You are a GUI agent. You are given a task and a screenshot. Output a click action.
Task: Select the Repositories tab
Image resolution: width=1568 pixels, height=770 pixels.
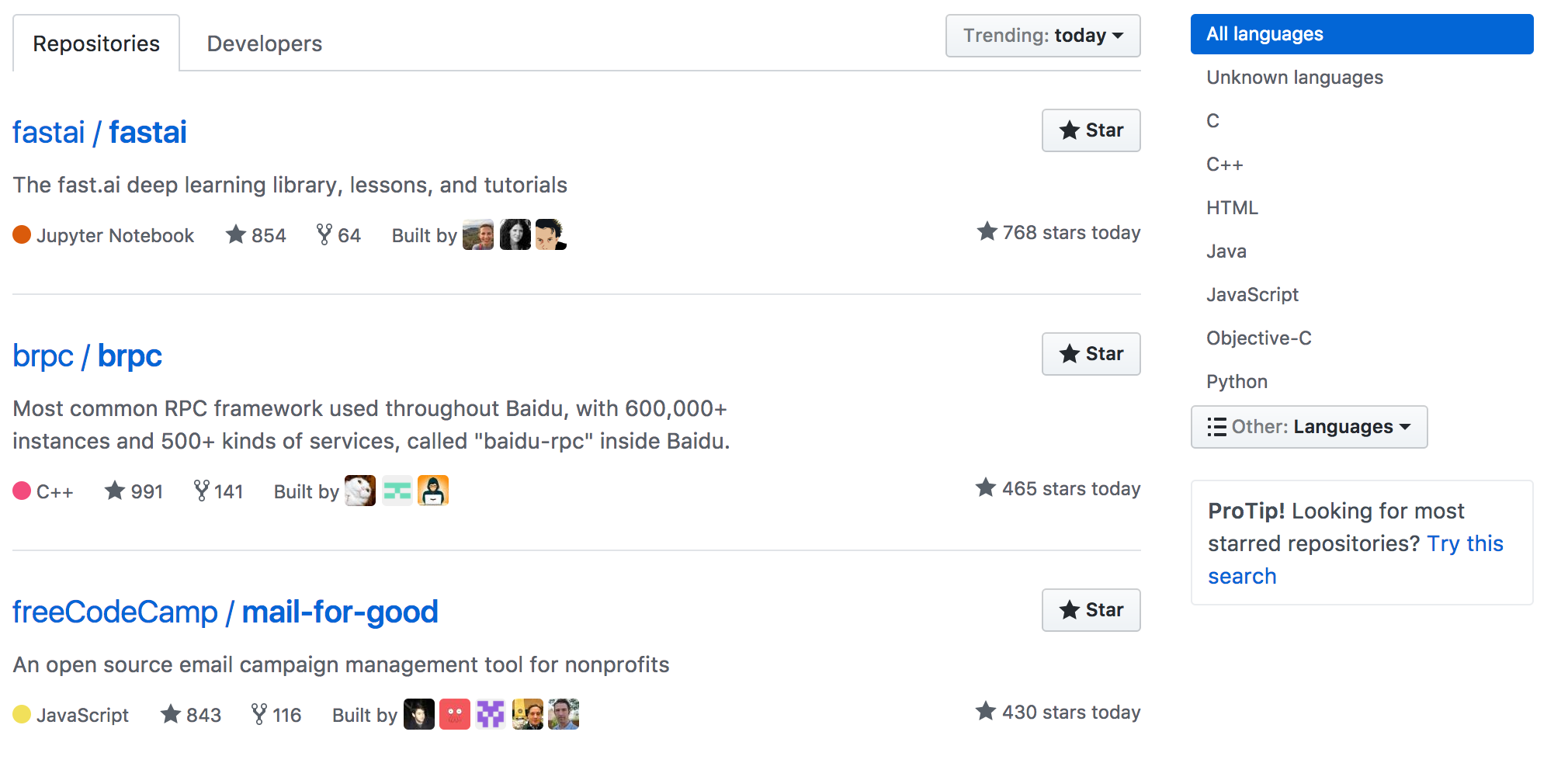point(96,43)
